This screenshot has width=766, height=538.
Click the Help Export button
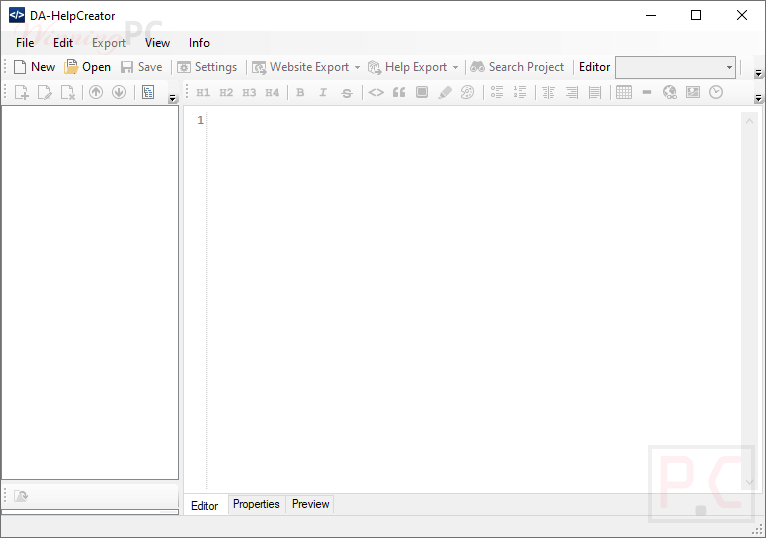point(407,67)
